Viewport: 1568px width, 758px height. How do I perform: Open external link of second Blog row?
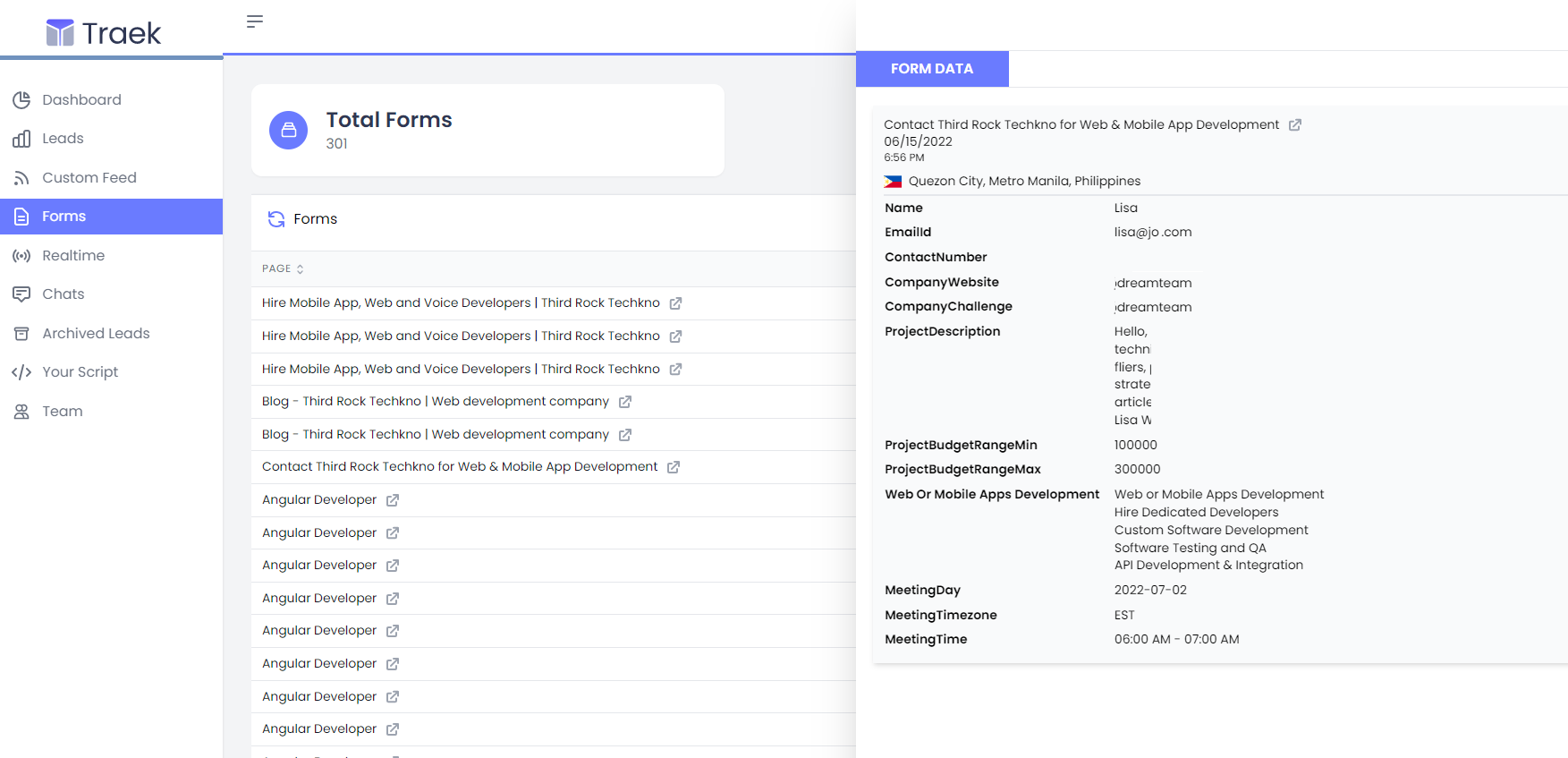pos(625,435)
